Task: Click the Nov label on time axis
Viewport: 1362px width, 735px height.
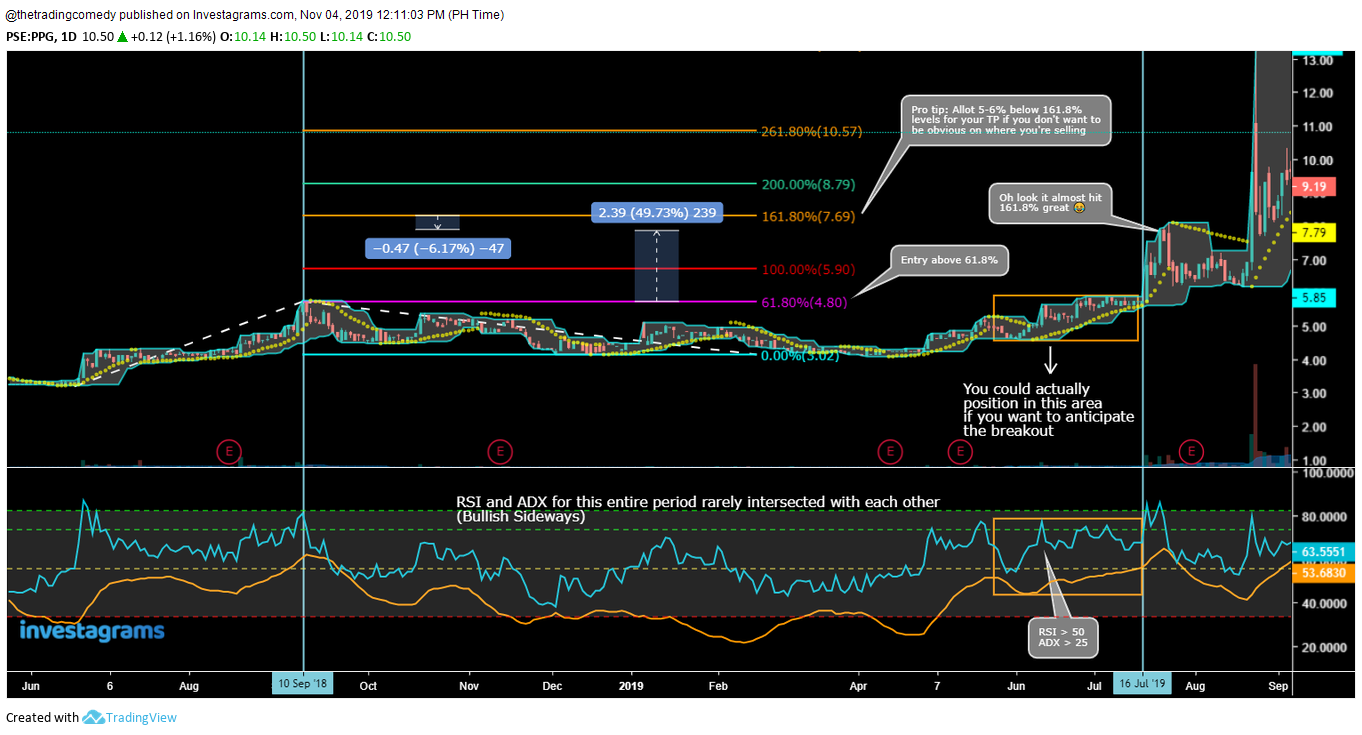Action: [470, 687]
